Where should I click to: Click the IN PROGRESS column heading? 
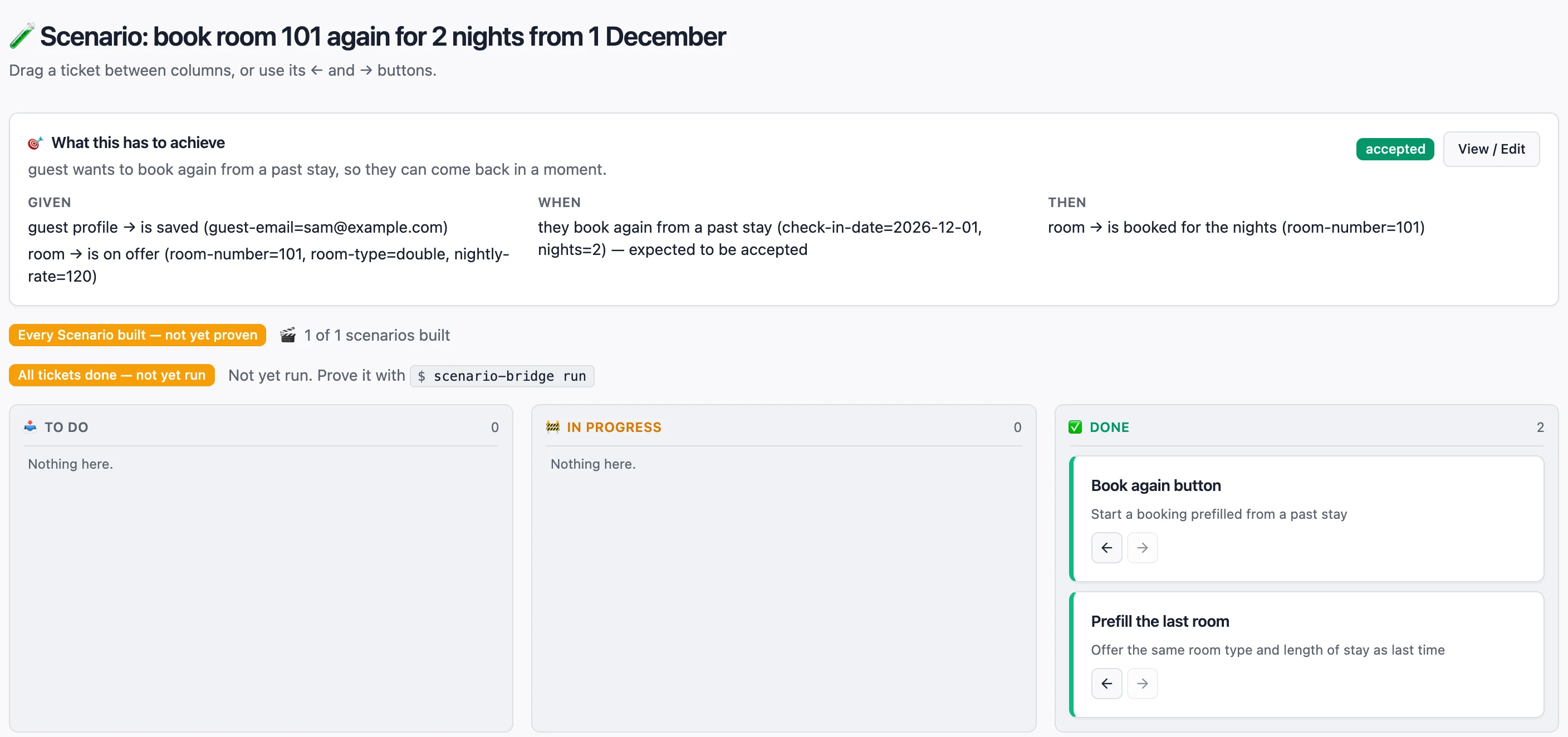[x=614, y=428]
